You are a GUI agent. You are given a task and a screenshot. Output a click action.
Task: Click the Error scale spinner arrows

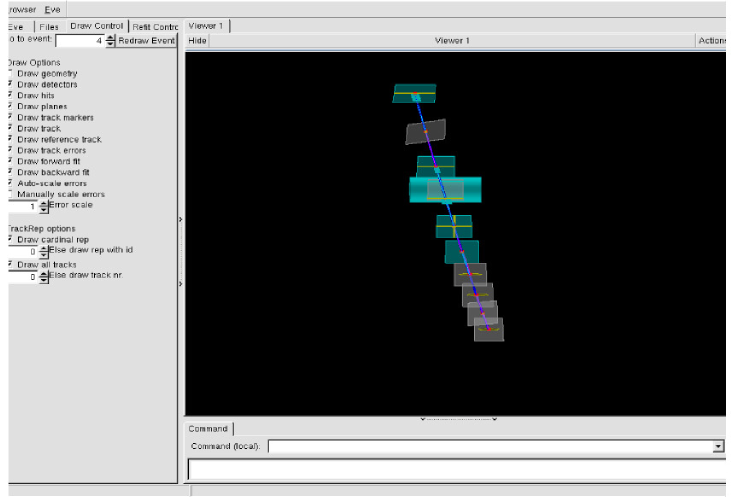[44, 207]
